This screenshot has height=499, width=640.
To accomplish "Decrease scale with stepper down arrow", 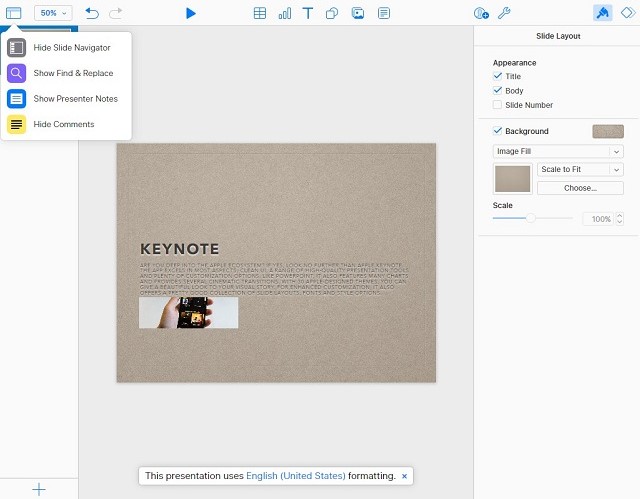I will pyautogui.click(x=620, y=222).
